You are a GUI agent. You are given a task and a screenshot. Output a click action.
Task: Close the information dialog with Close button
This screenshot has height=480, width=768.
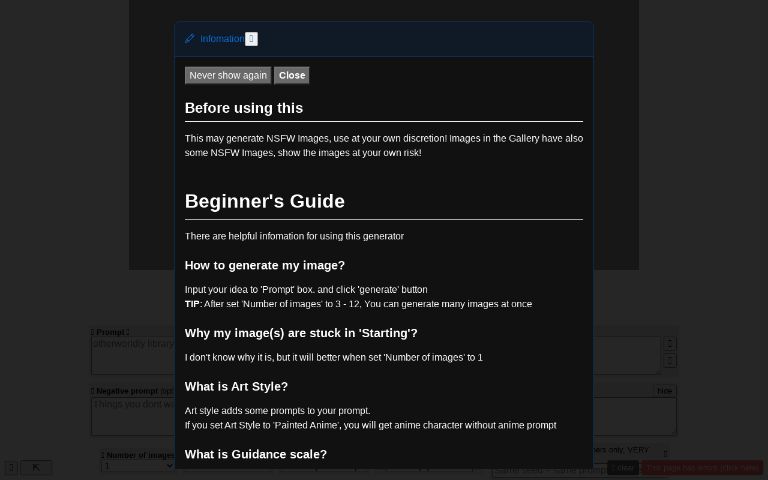(292, 75)
